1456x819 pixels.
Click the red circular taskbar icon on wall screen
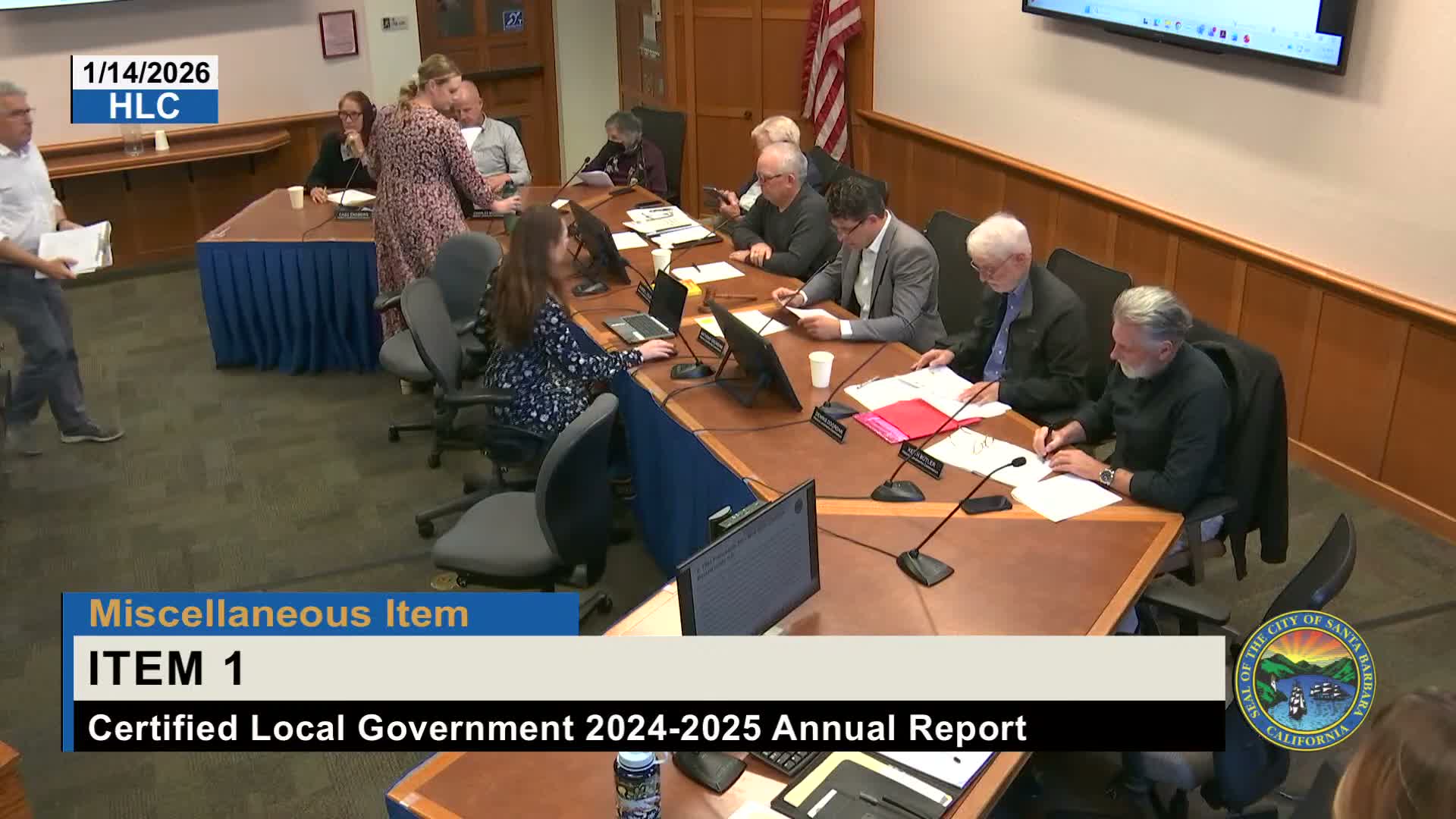(1247, 38)
